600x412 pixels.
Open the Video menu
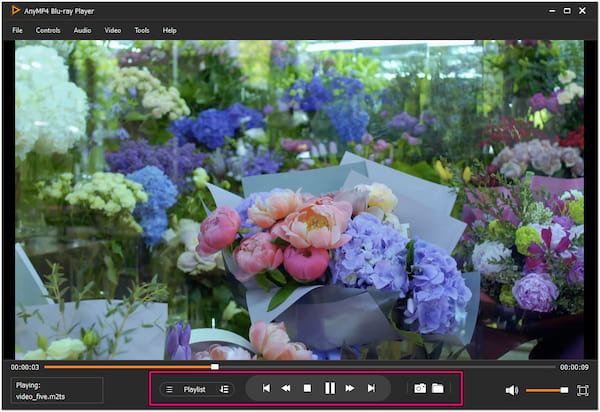pyautogui.click(x=112, y=30)
